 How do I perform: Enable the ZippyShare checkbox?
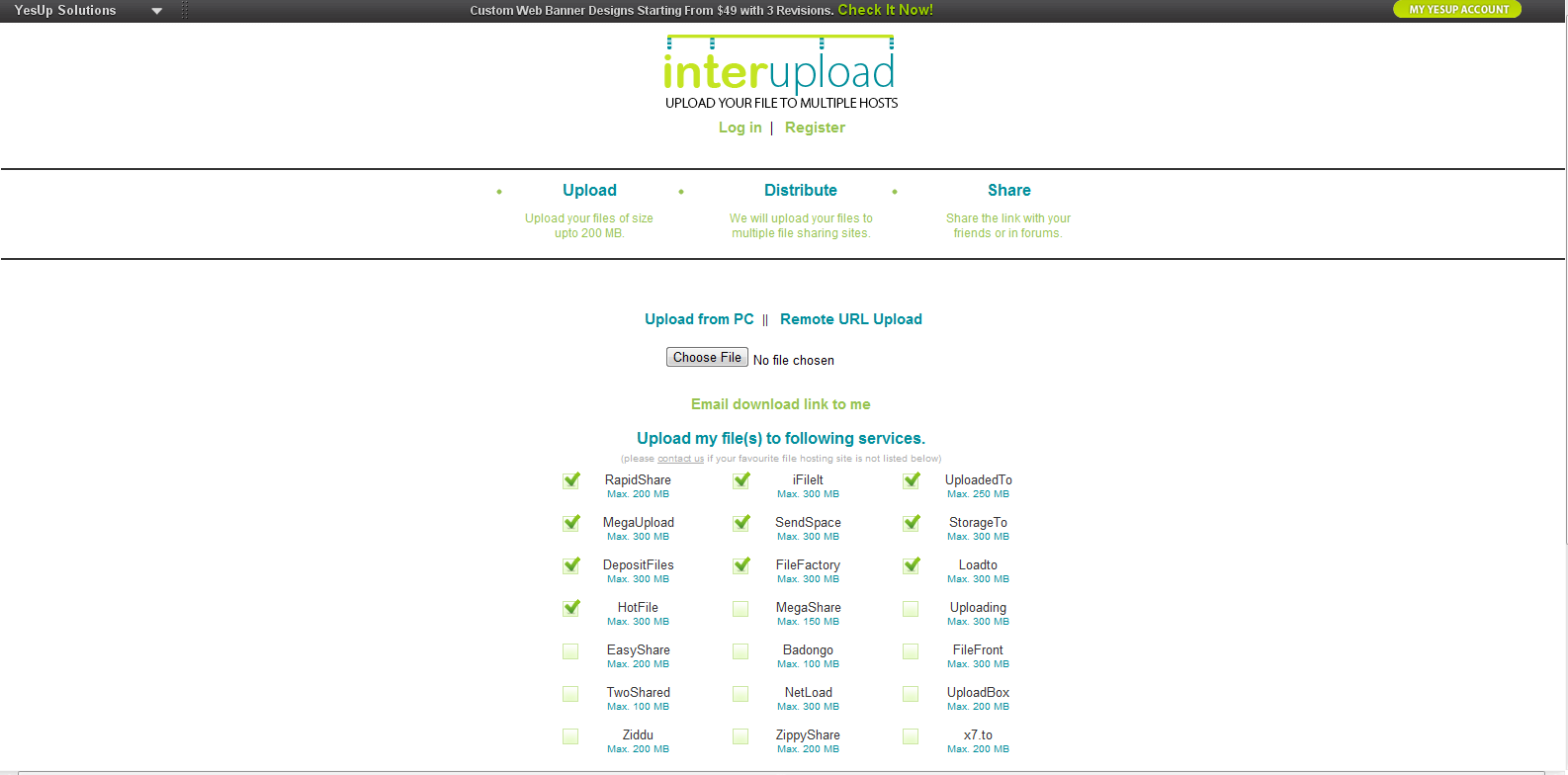[x=740, y=736]
